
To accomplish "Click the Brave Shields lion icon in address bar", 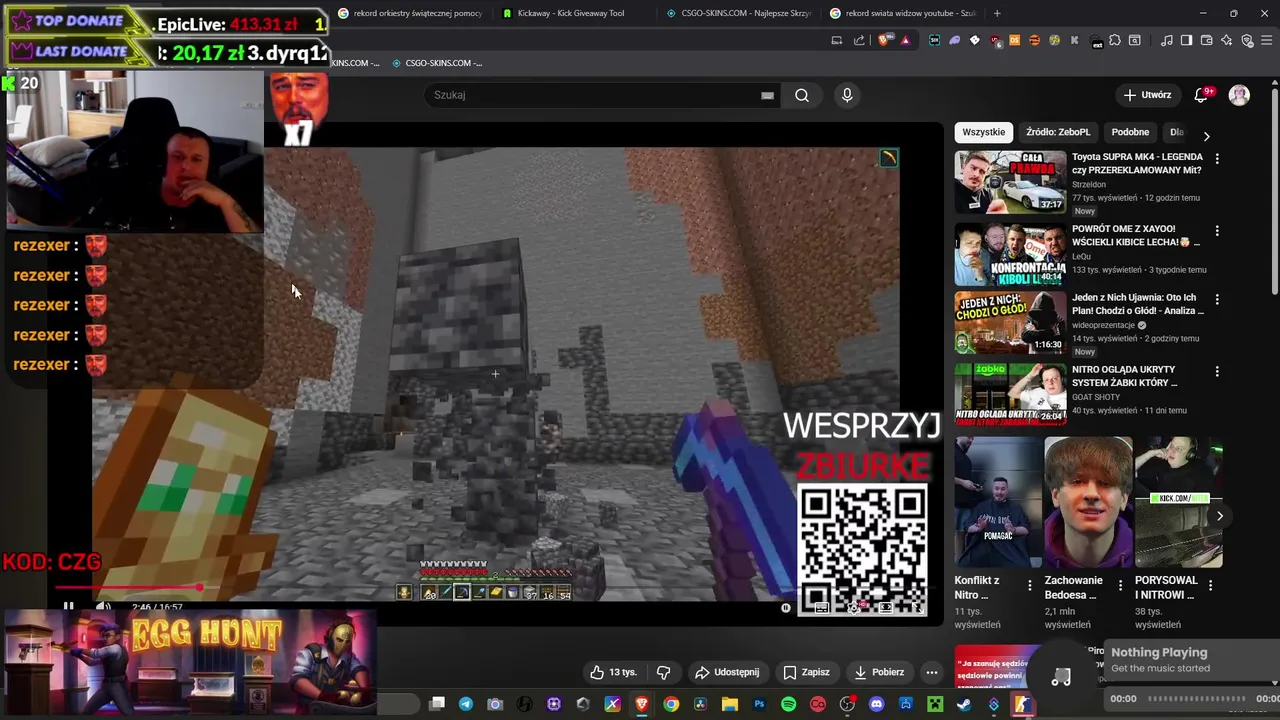I will [884, 40].
